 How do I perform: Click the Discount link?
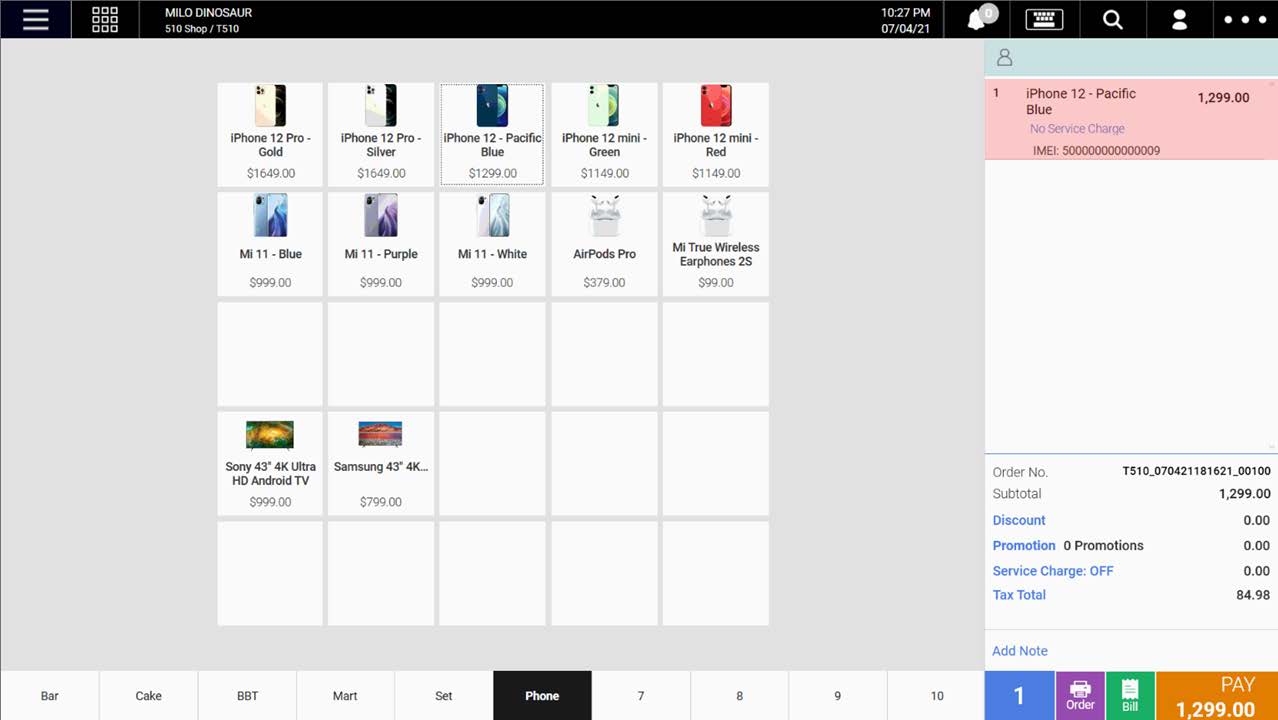(1019, 520)
